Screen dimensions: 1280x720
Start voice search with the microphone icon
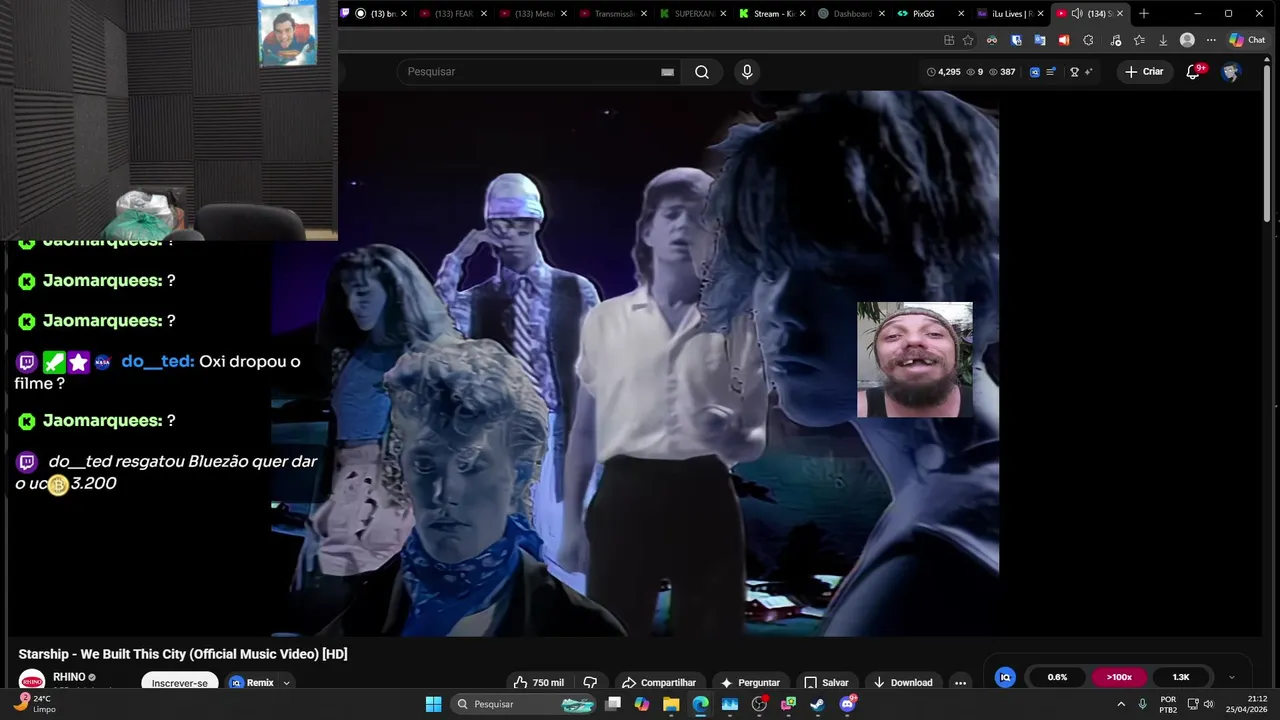point(746,72)
